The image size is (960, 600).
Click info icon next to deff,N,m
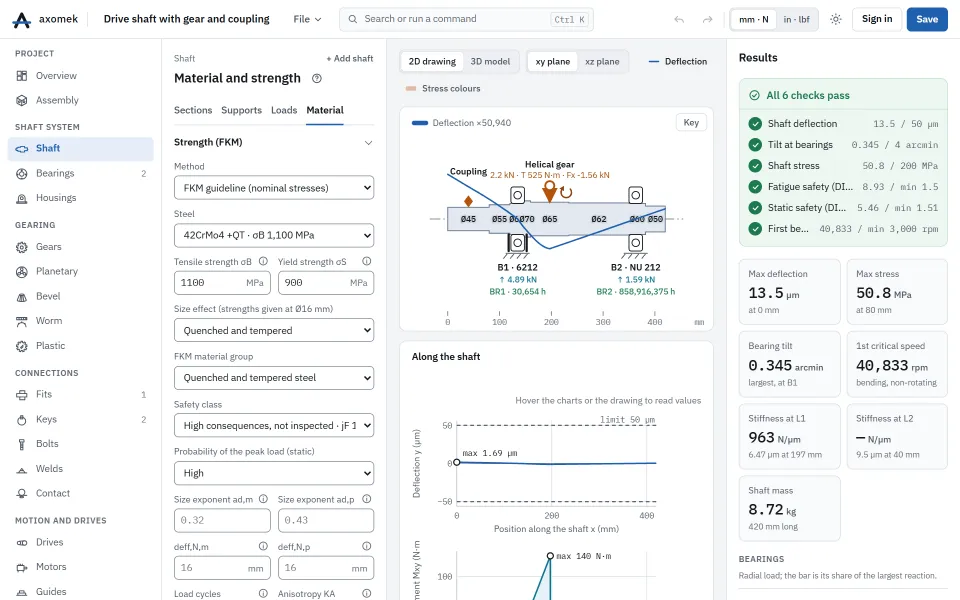[263, 546]
